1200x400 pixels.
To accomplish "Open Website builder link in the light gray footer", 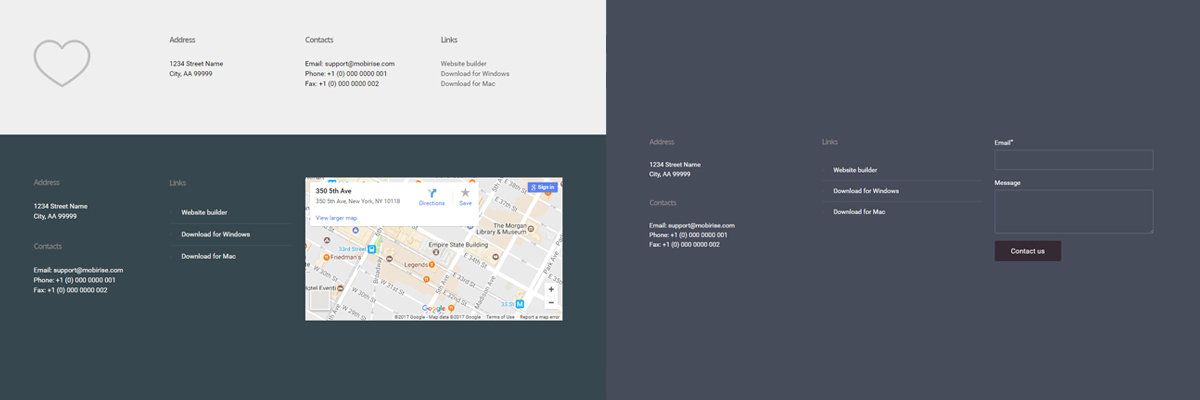I will [x=463, y=63].
